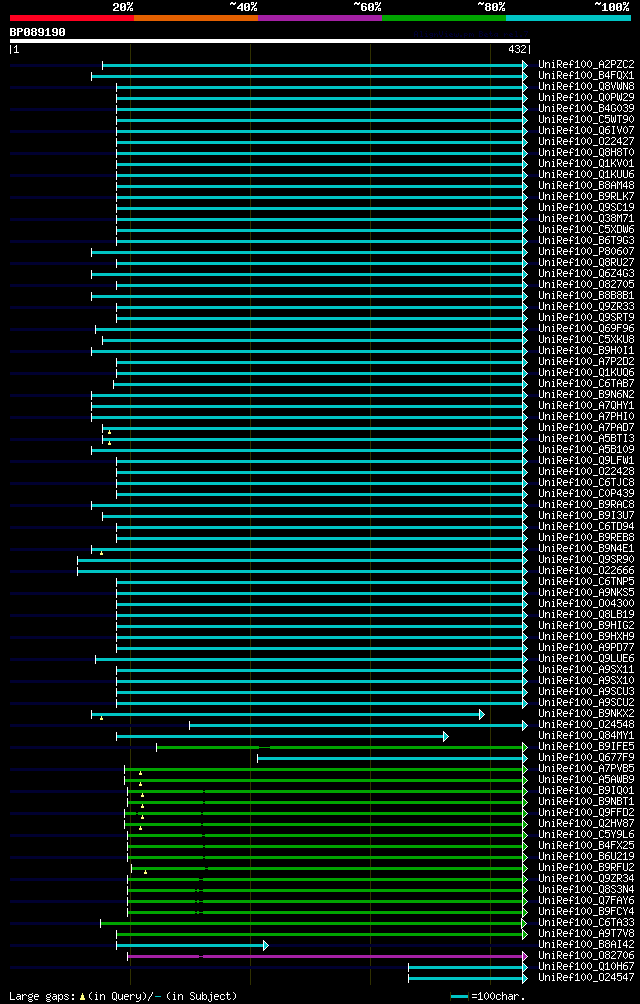Viewport: 640px width, 1004px height.
Task: Select UniRef100_B9HXH9 label
Action: (586, 637)
